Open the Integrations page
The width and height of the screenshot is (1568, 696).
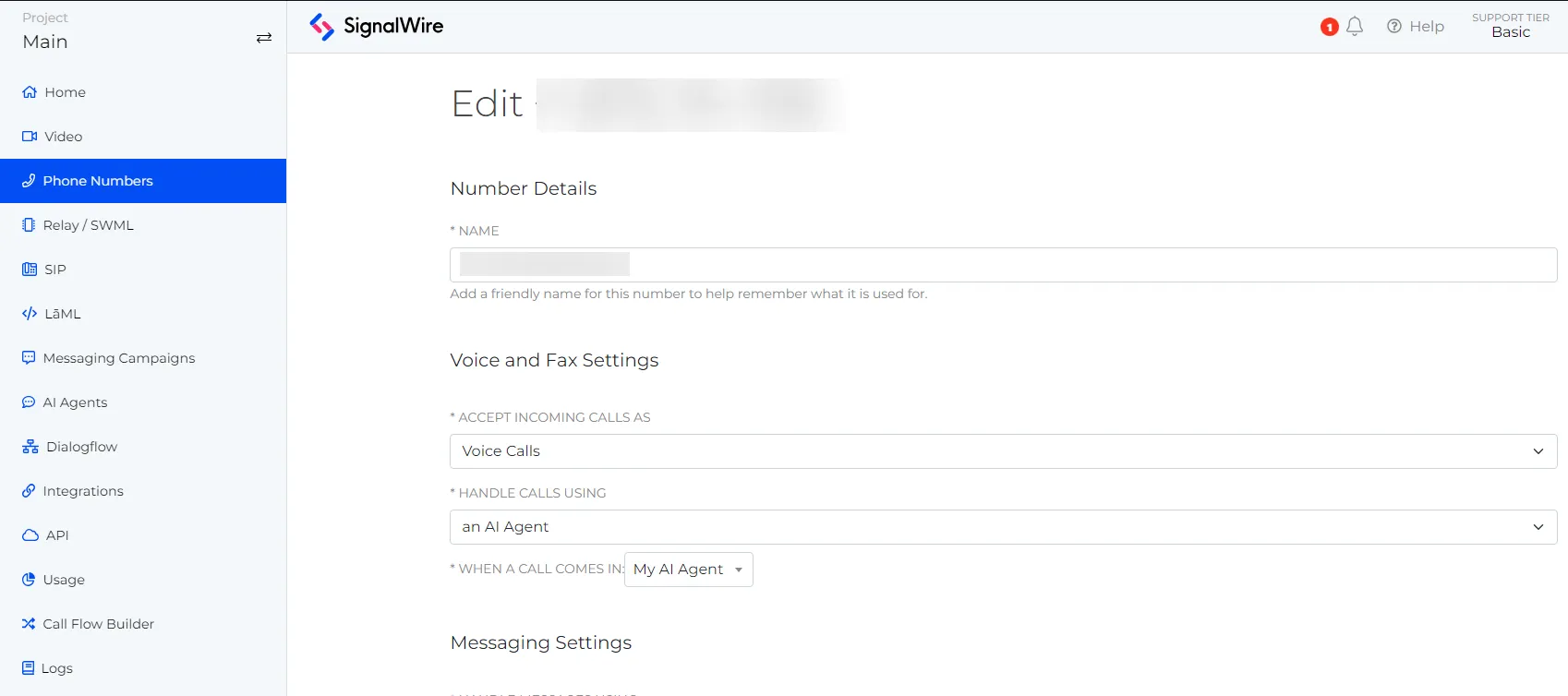83,491
